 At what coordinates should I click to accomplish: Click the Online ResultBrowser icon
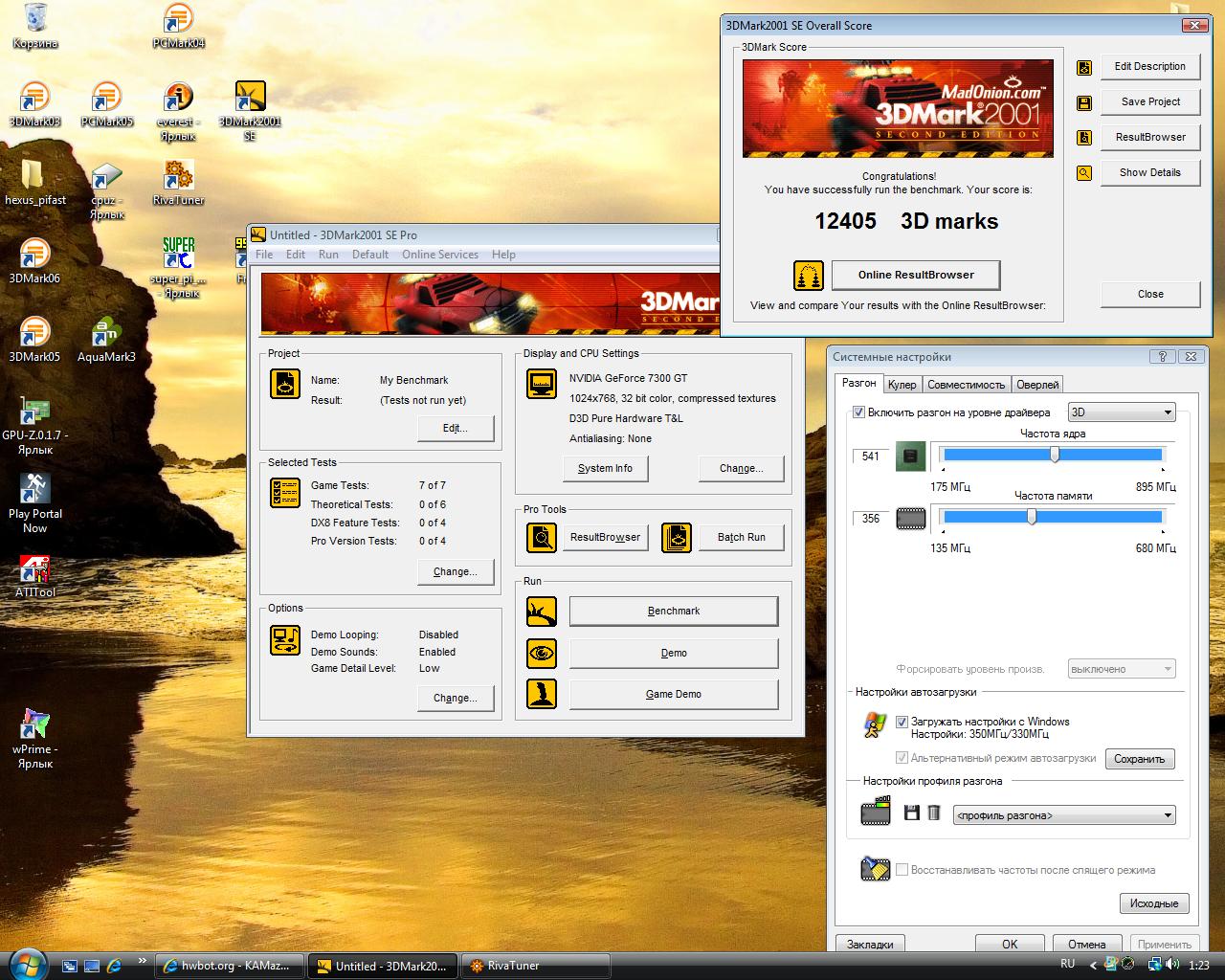809,276
